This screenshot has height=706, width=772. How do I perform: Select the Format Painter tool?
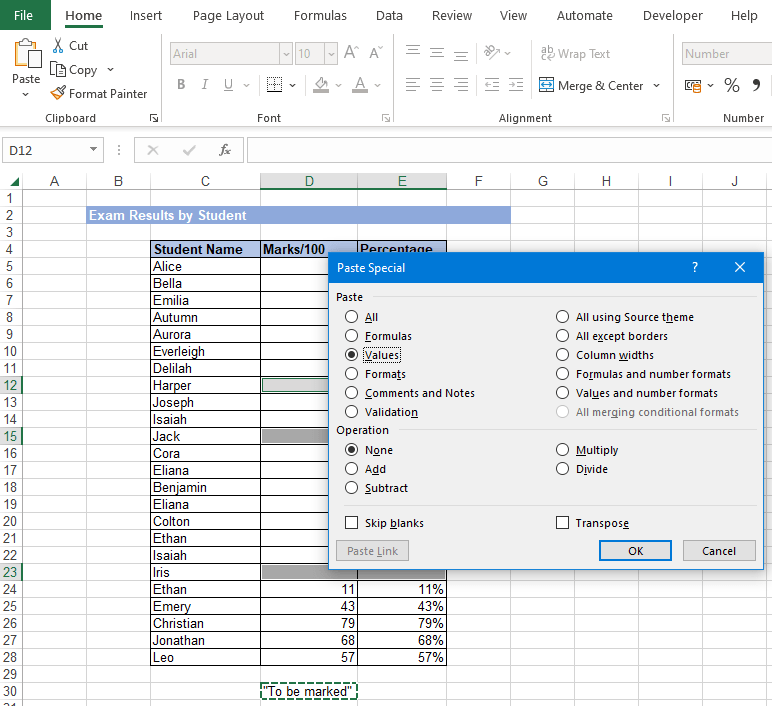[x=98, y=94]
